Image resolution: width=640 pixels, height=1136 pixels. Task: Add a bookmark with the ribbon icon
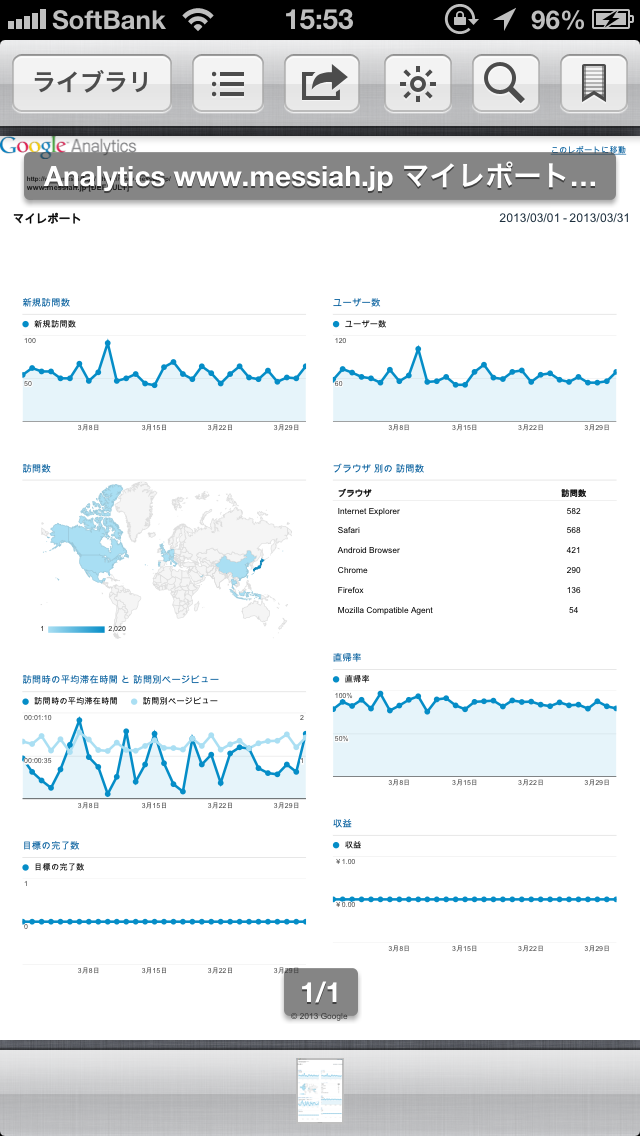[594, 83]
